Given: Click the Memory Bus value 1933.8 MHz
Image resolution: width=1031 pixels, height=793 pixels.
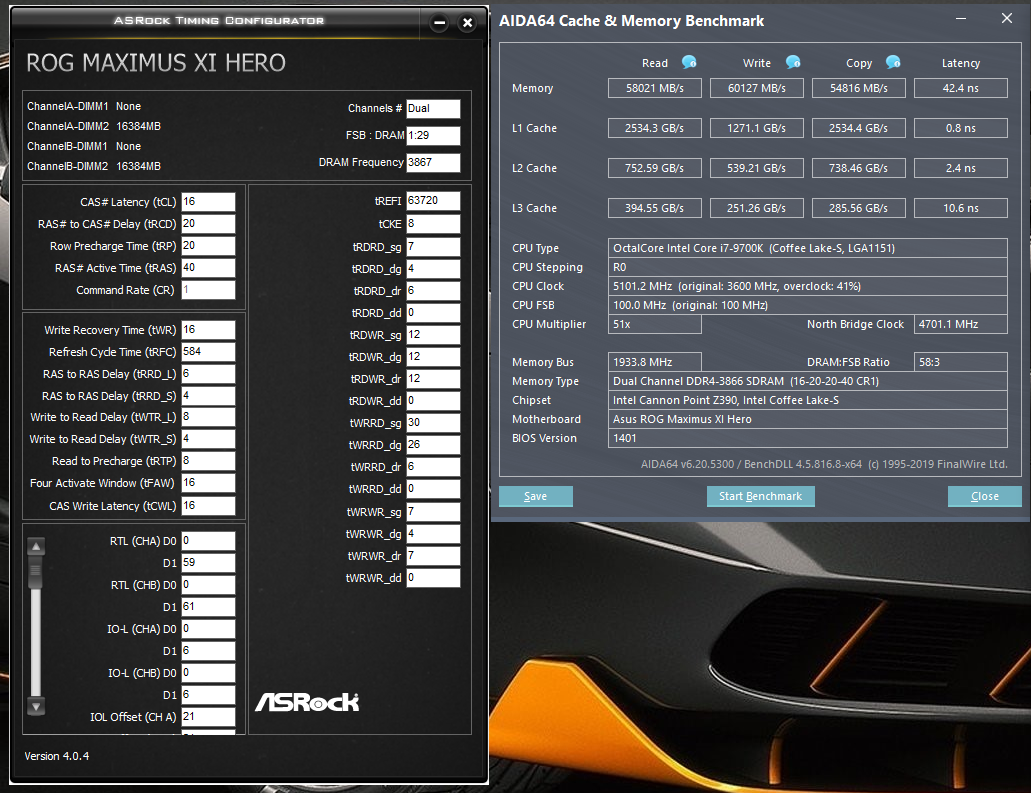Looking at the screenshot, I should (x=654, y=362).
